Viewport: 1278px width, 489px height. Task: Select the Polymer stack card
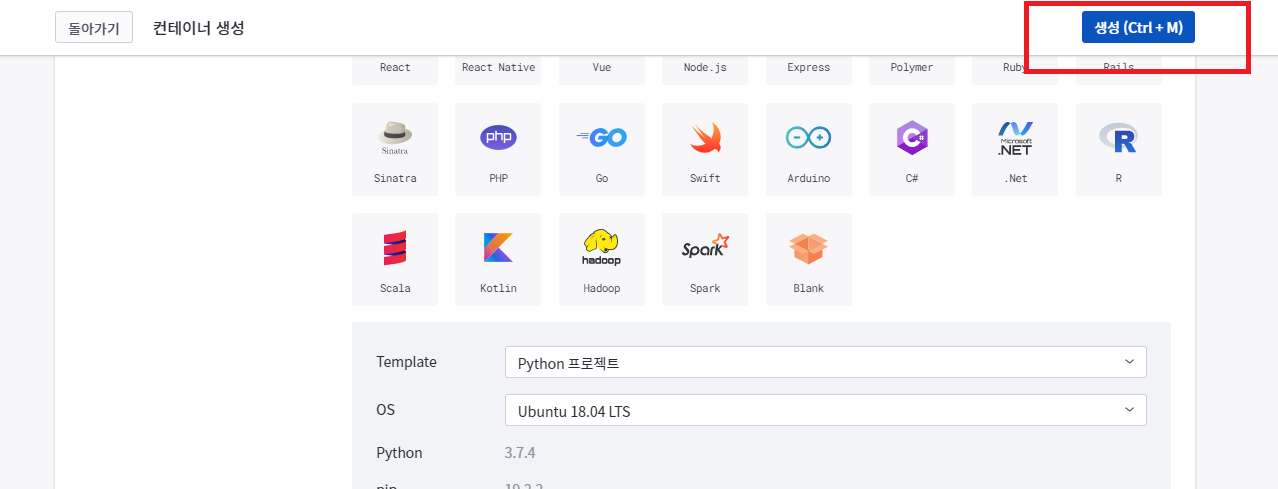click(x=912, y=70)
